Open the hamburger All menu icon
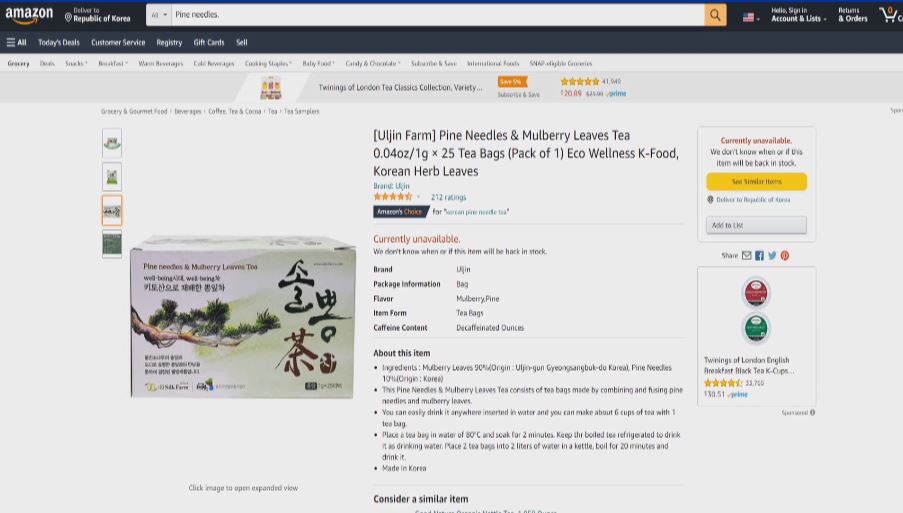The image size is (903, 513). [10, 43]
